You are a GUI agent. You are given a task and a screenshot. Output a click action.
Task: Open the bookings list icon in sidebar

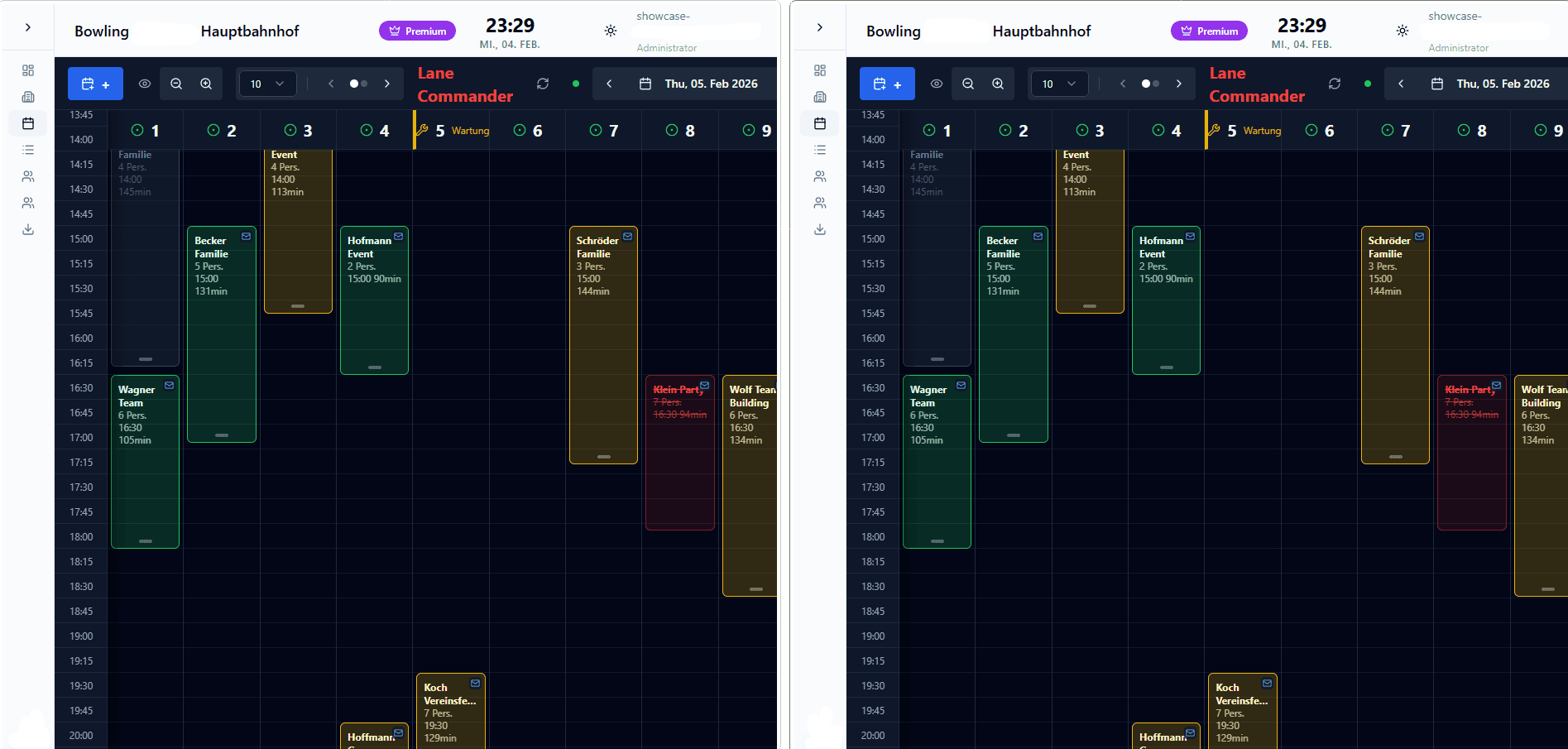pos(28,150)
